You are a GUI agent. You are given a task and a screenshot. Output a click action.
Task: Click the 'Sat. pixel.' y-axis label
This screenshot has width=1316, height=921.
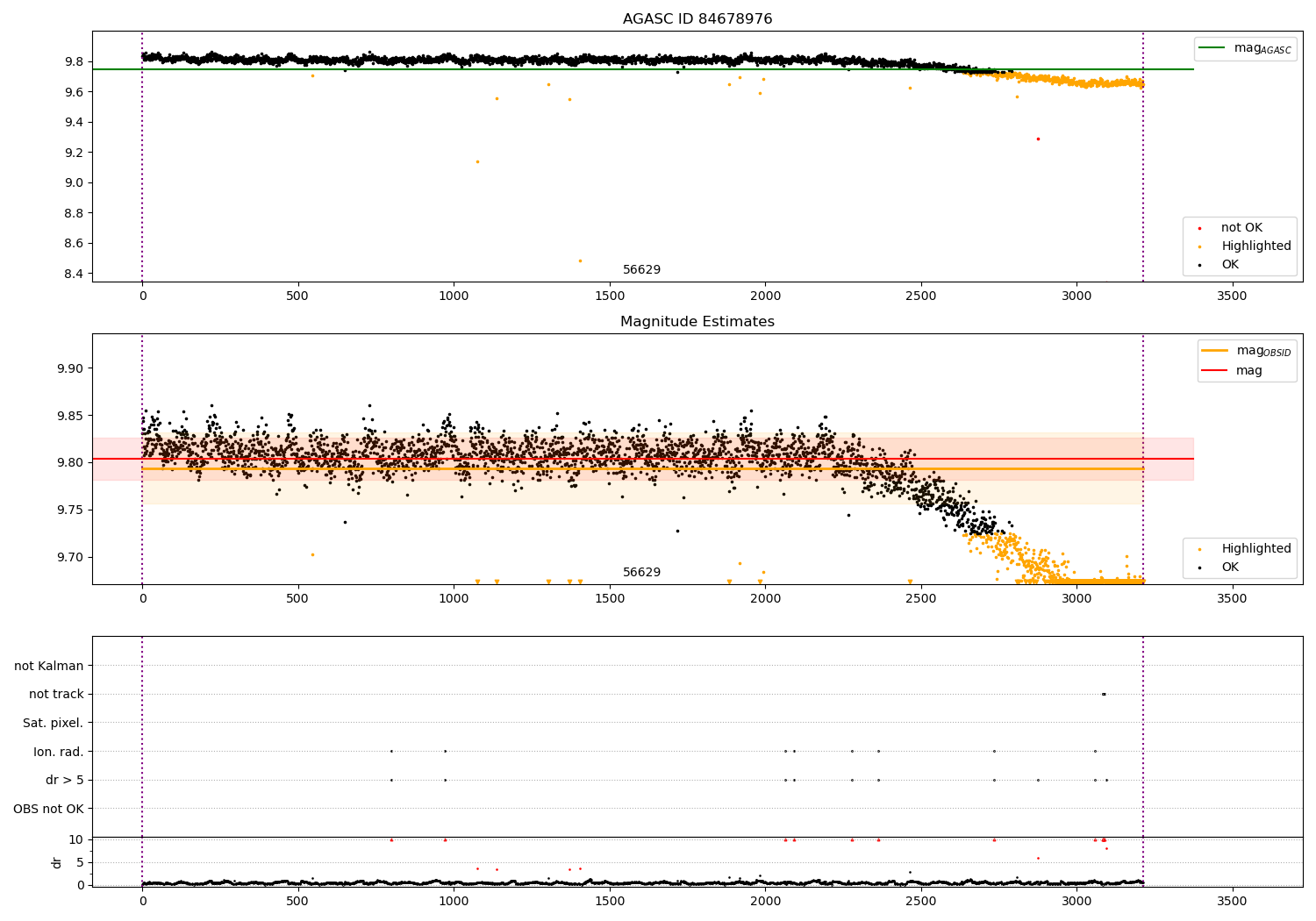coord(54,723)
